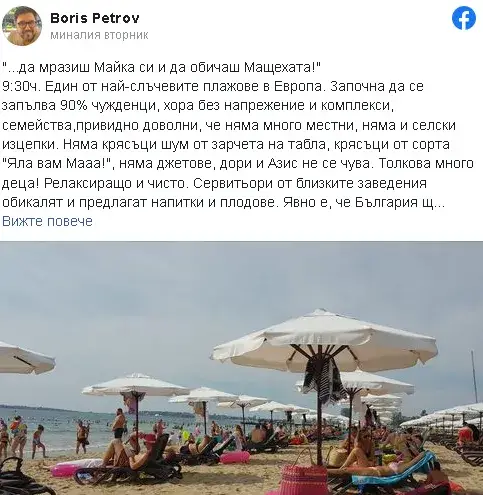Click the 'Яла вам Мааа!' quoted phrase
The image size is (483, 495).
pyautogui.click(x=58, y=164)
